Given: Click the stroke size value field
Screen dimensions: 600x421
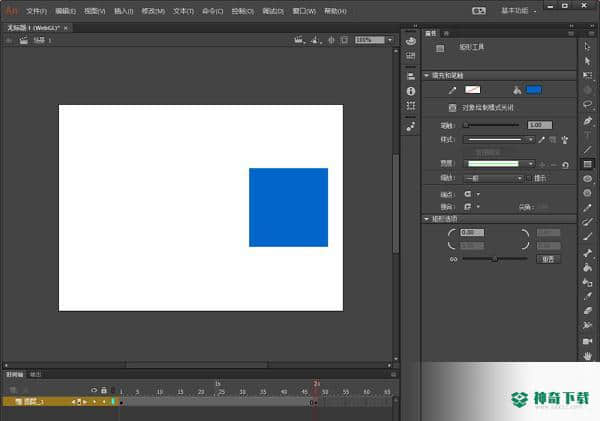Looking at the screenshot, I should point(540,125).
